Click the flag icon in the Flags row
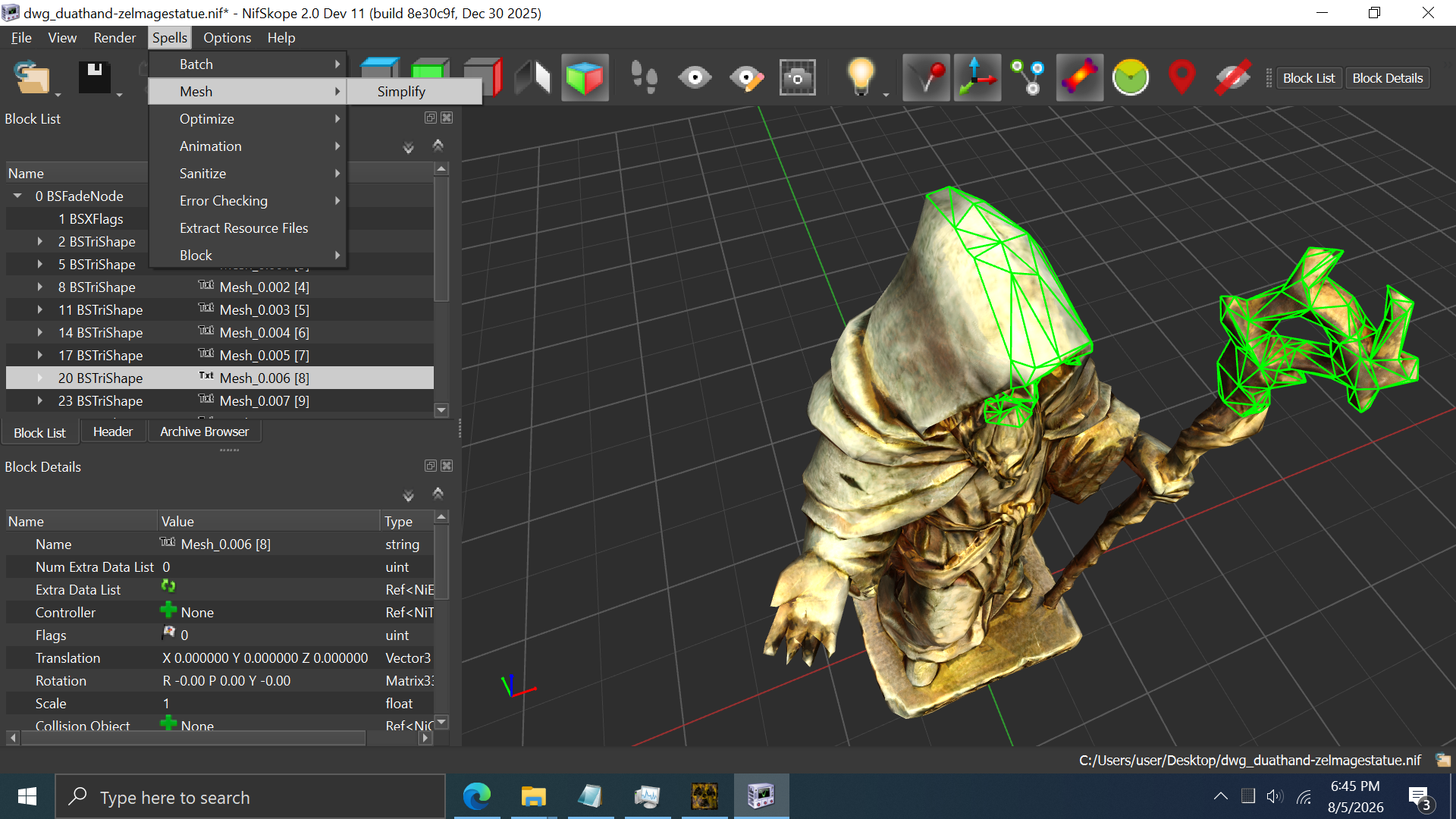This screenshot has width=1456, height=819. (x=168, y=632)
